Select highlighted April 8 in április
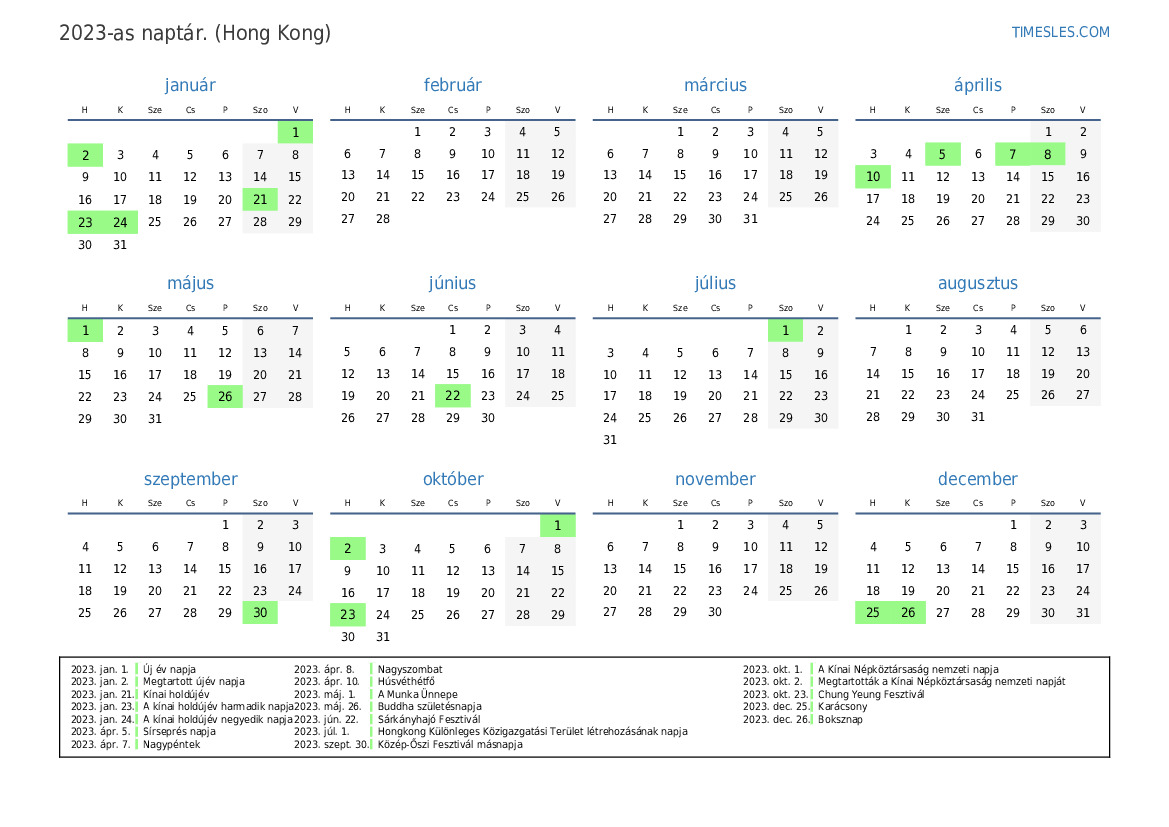The height and width of the screenshot is (827, 1169). coord(1047,154)
